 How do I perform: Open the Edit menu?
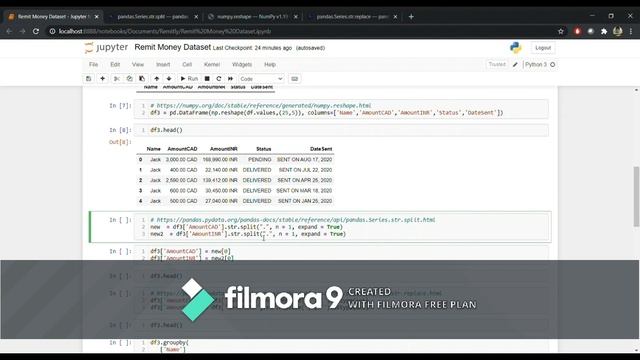point(115,64)
